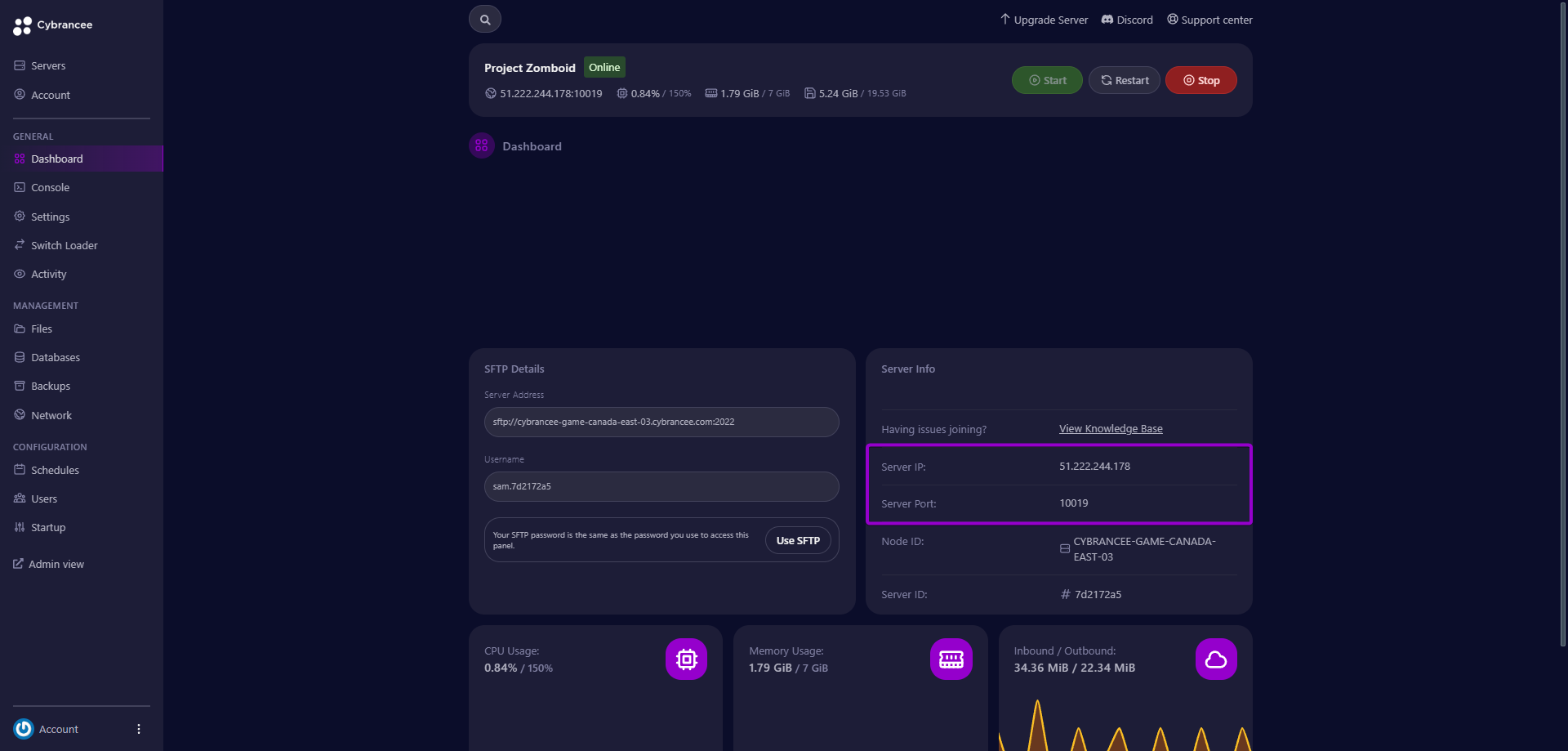
Task: Open the Switch Loader section
Action: pos(19,245)
